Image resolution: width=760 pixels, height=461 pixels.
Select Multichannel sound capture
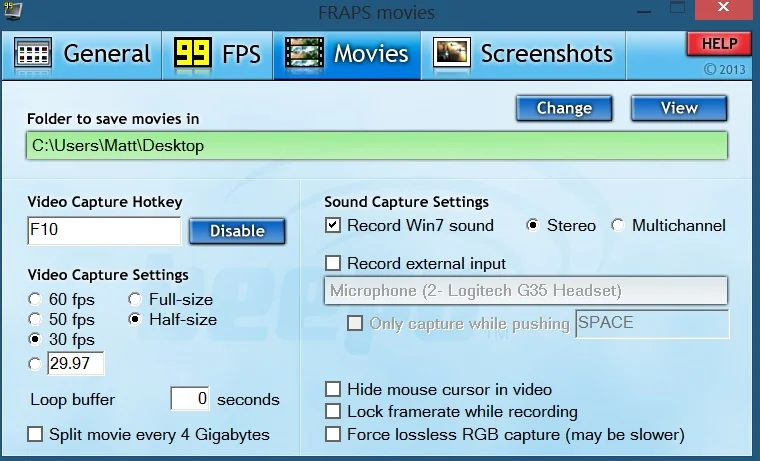[669, 225]
